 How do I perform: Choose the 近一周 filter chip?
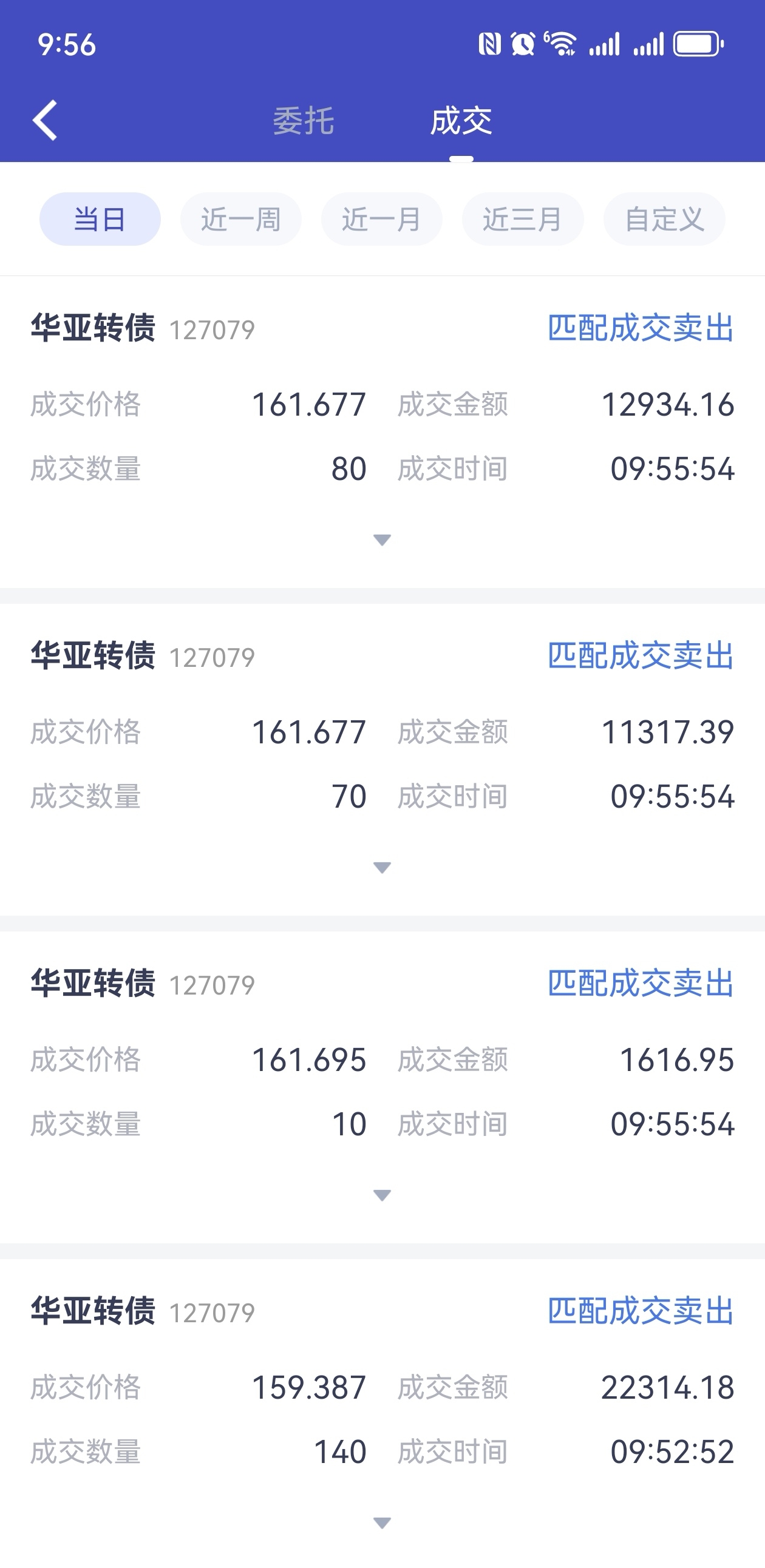point(241,219)
